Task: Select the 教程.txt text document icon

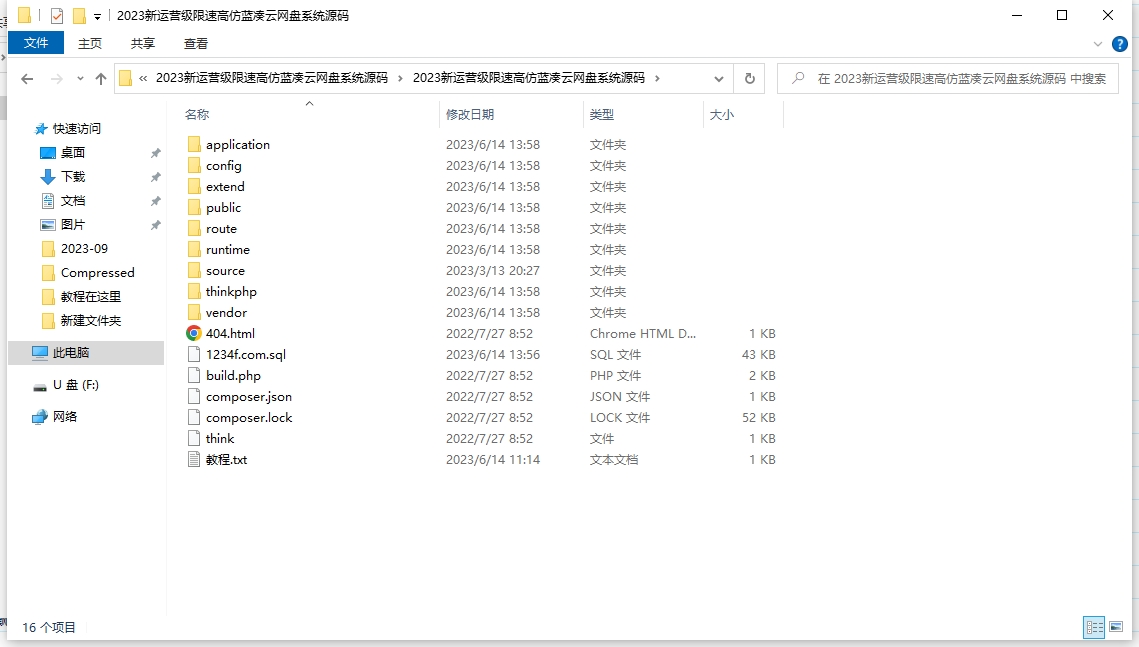Action: [194, 460]
